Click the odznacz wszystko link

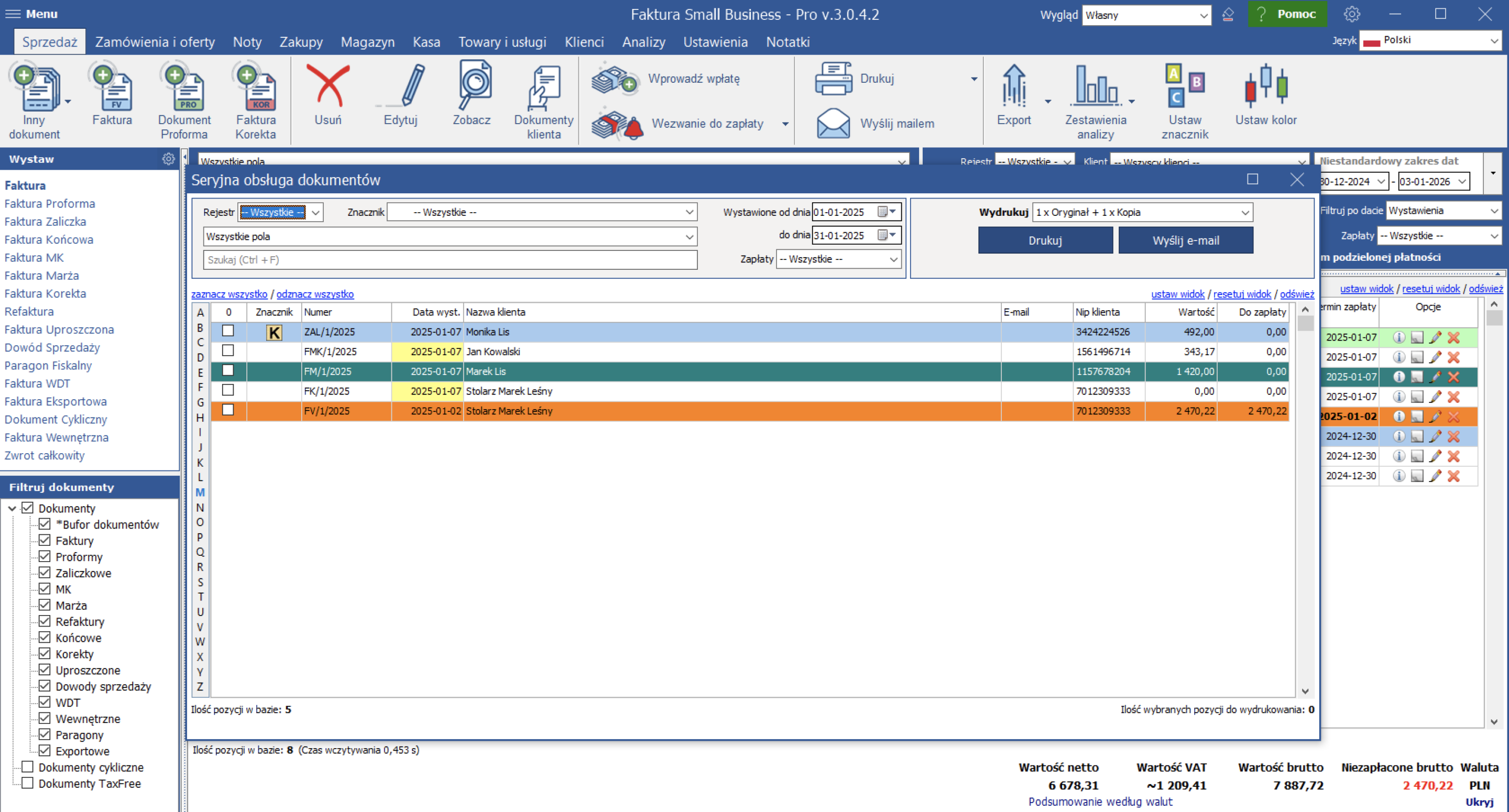[x=314, y=294]
